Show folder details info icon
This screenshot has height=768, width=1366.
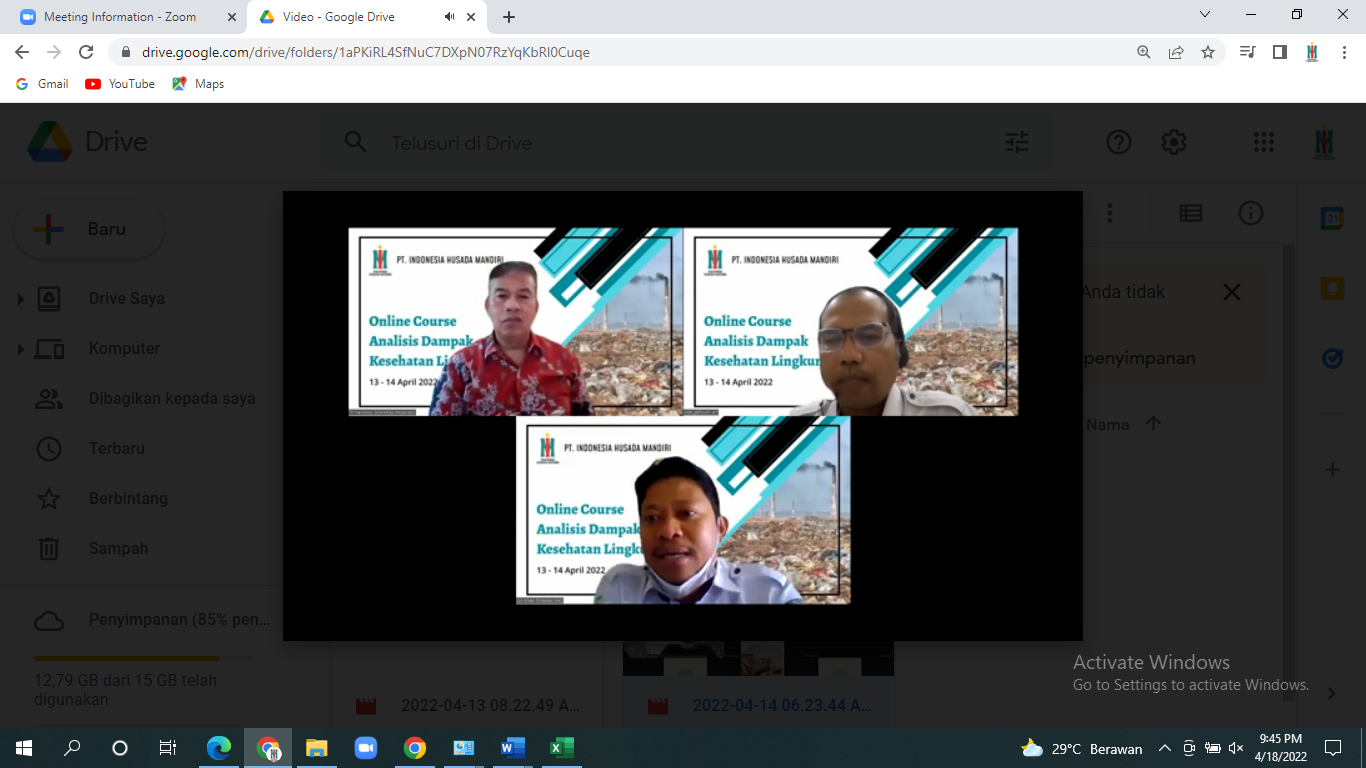coord(1251,213)
